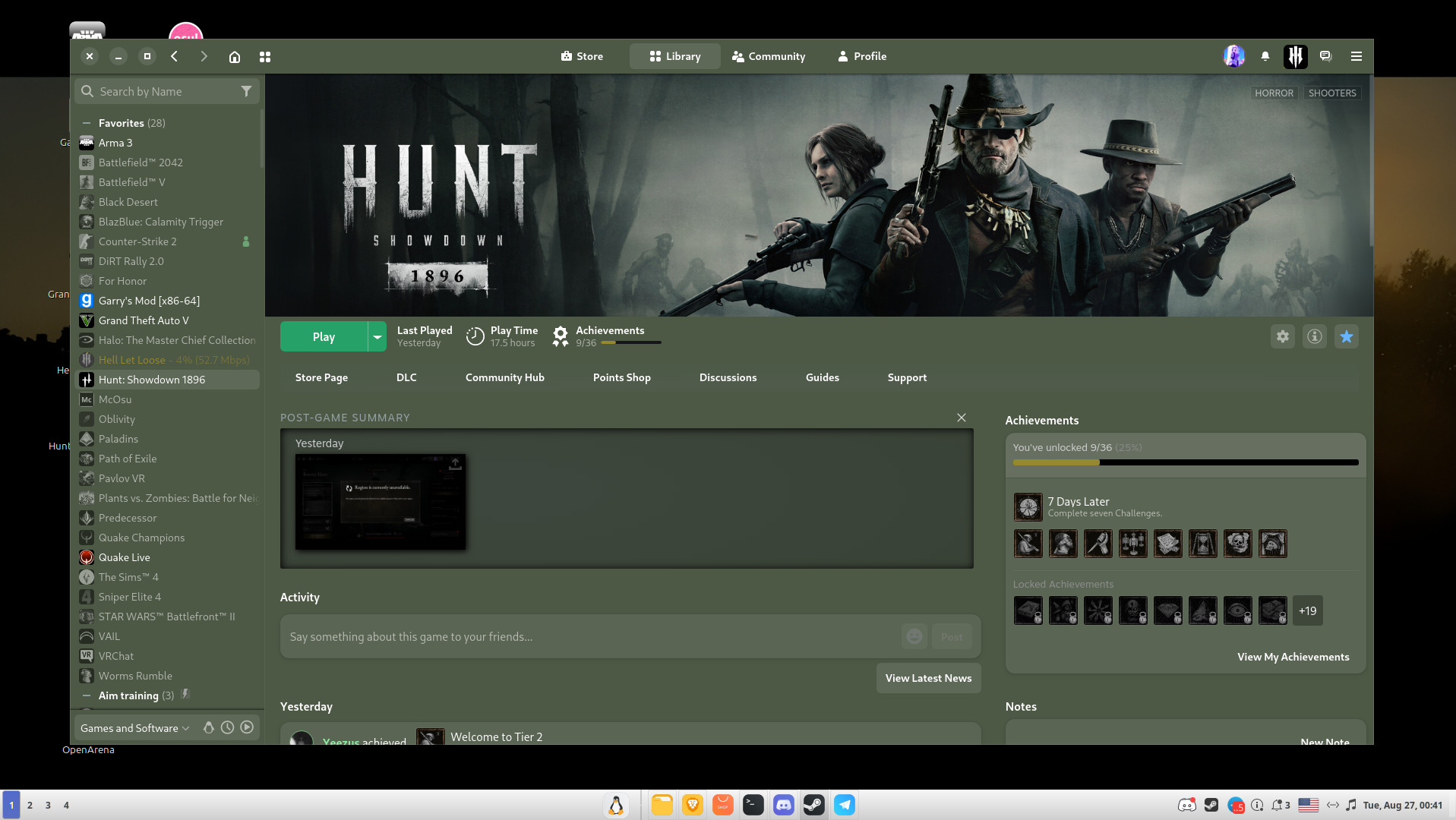Toggle the favorite star for Hunt
Viewport: 1456px width, 820px height.
click(x=1347, y=336)
